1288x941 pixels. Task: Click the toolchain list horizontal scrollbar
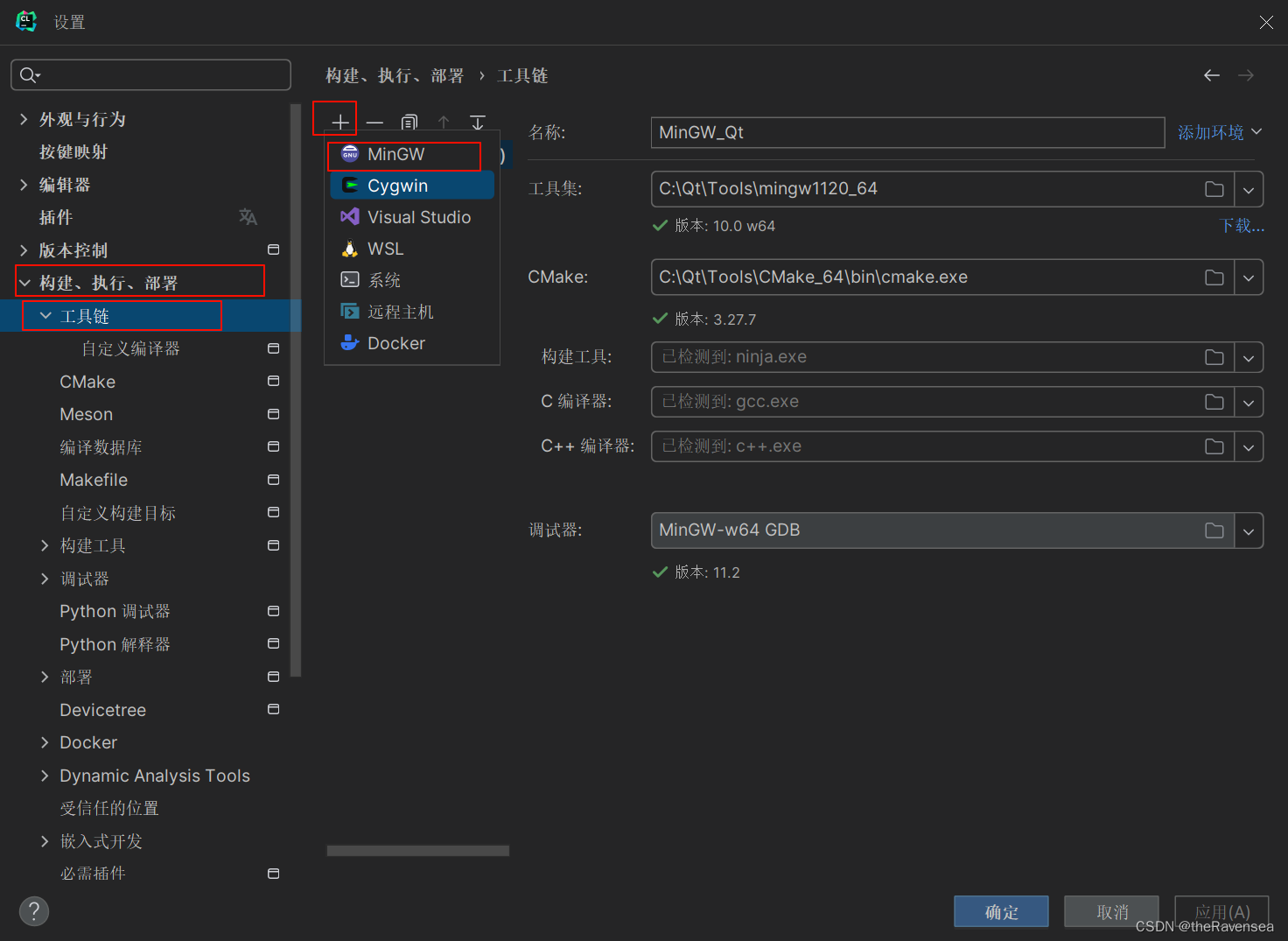click(x=418, y=851)
